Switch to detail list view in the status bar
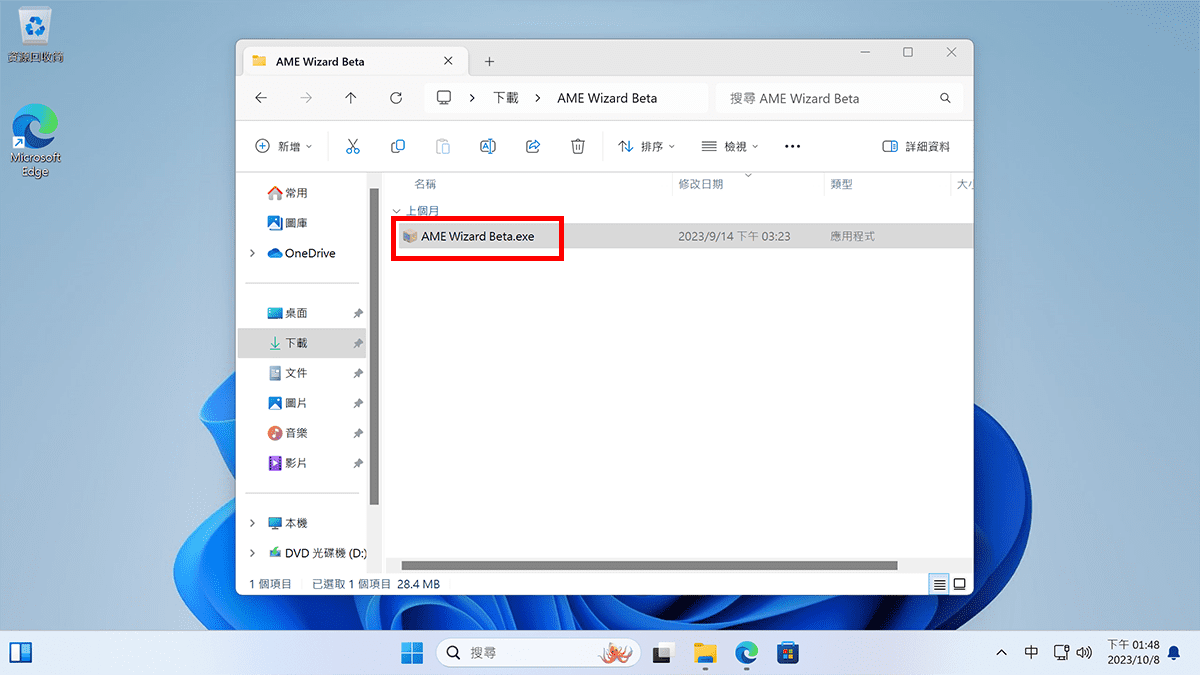Viewport: 1200px width, 675px height. pyautogui.click(x=938, y=583)
